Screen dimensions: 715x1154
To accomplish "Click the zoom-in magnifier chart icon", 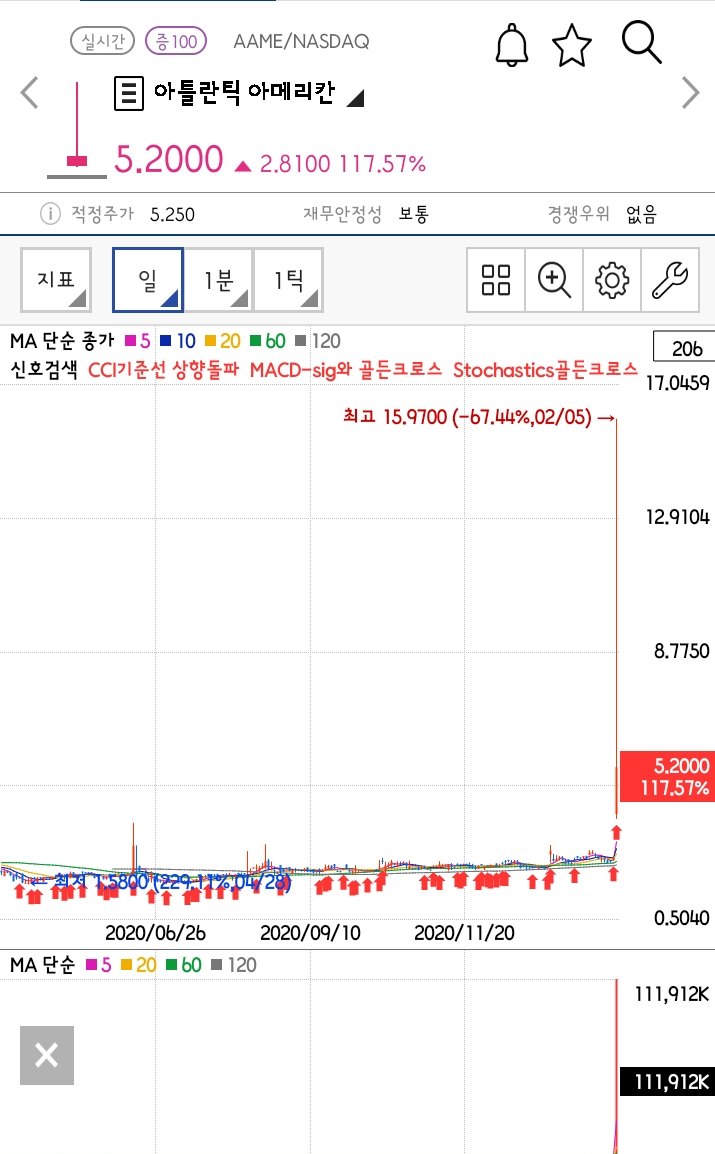I will [x=554, y=280].
